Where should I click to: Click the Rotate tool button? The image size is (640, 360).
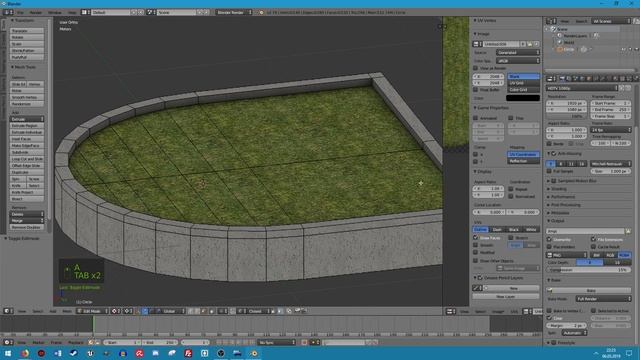point(27,37)
